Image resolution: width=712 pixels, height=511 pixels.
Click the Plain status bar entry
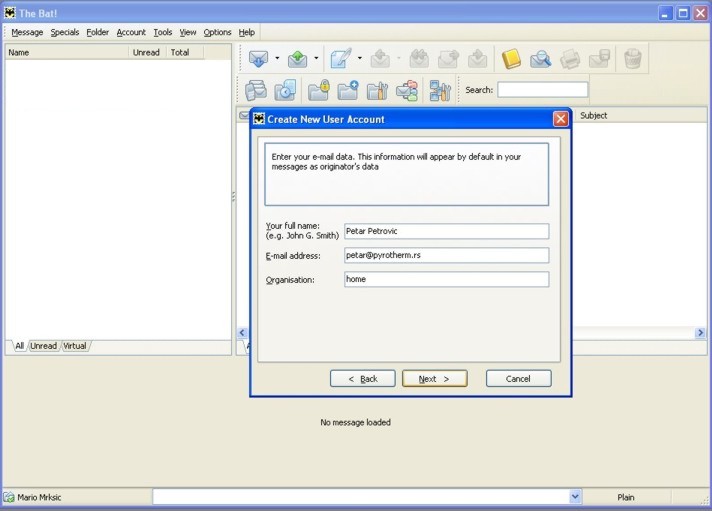[626, 497]
